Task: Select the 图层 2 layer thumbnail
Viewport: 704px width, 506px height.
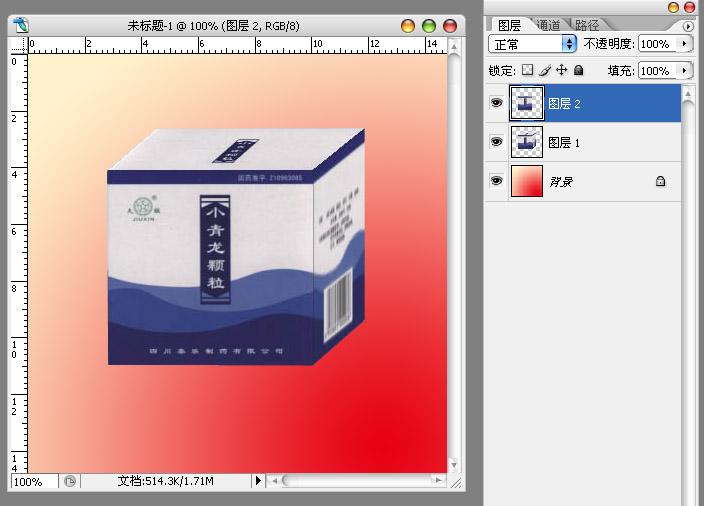Action: pyautogui.click(x=527, y=103)
